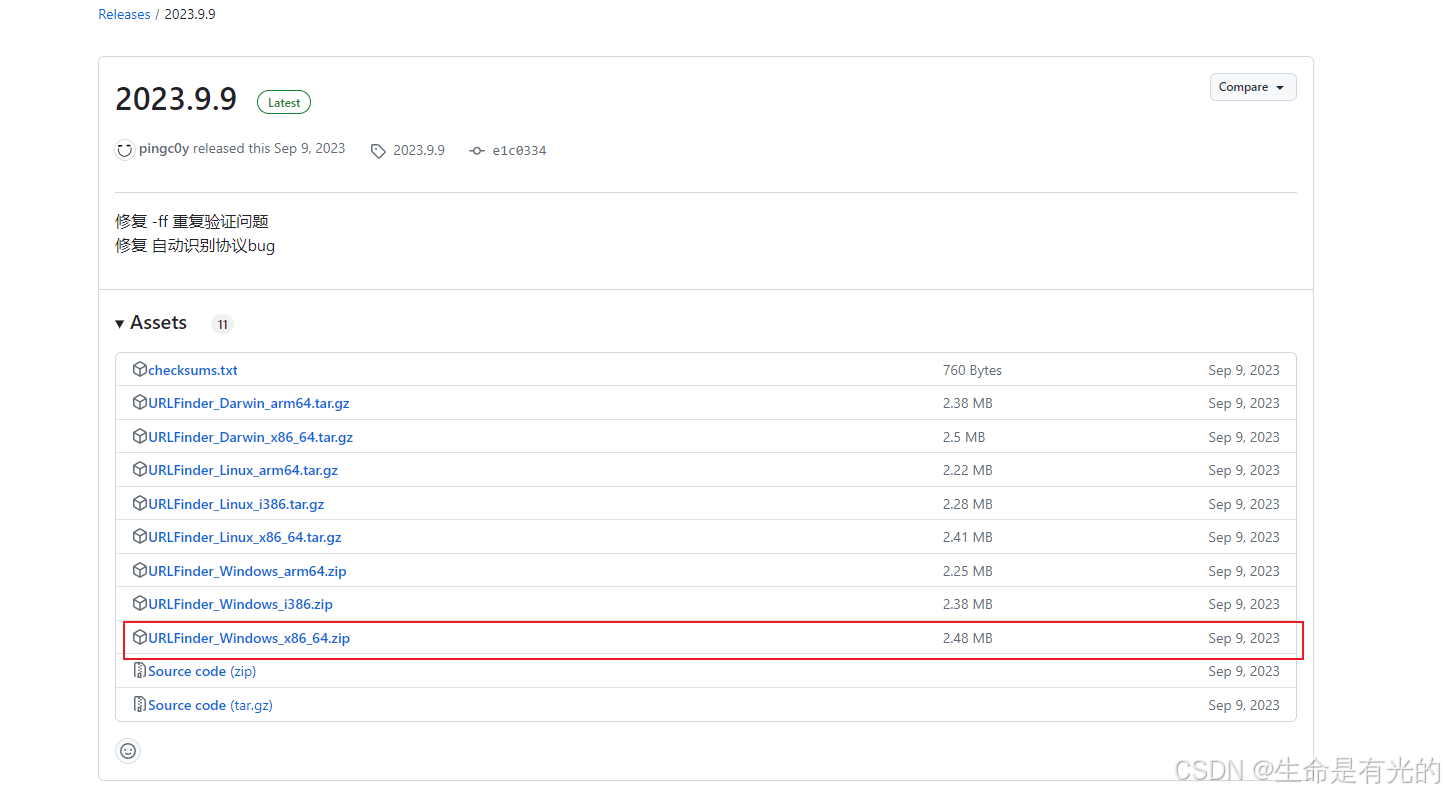The image size is (1445, 796).
Task: Click the emoji reaction smiley icon
Action: [x=128, y=751]
